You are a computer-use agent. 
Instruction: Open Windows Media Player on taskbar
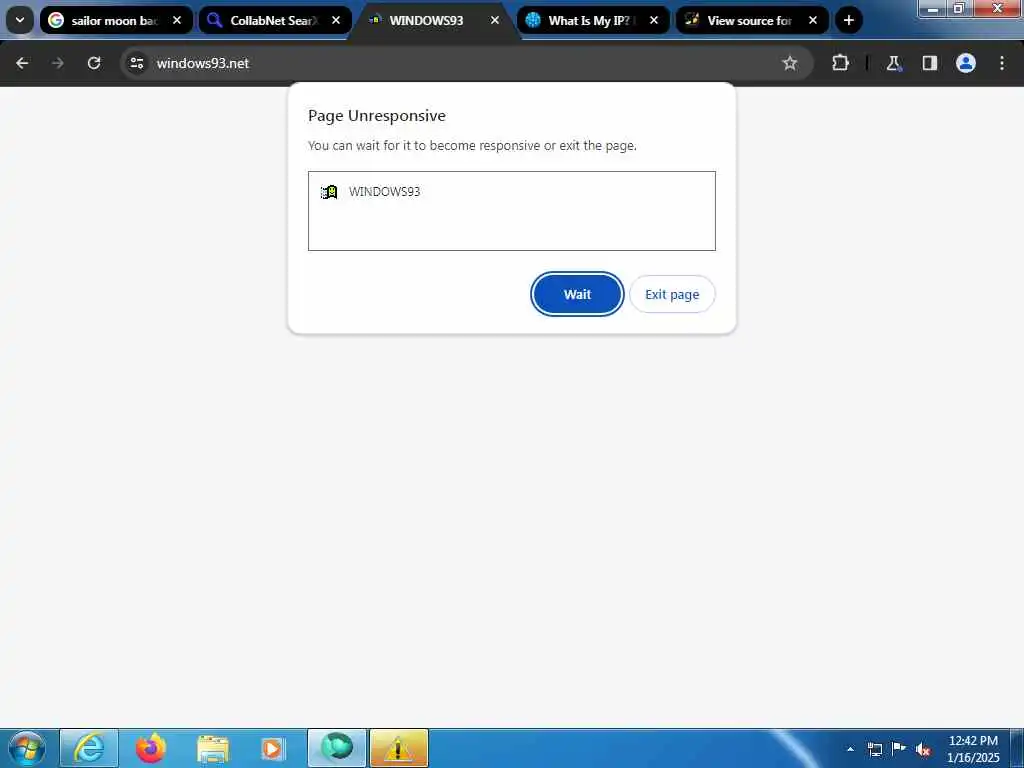[x=273, y=748]
